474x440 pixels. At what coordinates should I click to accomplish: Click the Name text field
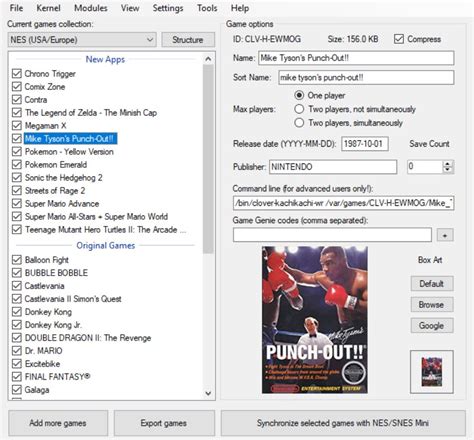pyautogui.click(x=356, y=58)
